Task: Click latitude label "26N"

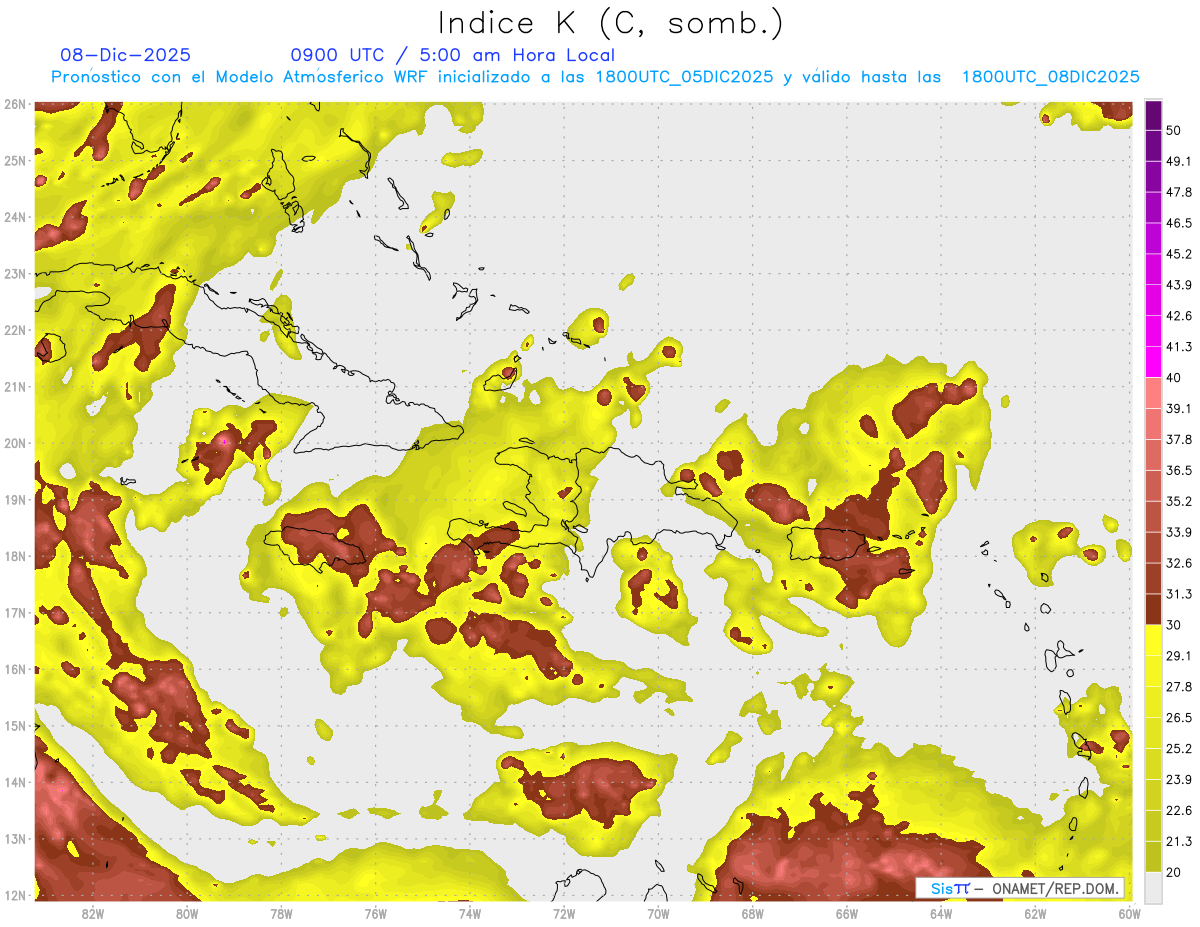Action: coord(15,104)
